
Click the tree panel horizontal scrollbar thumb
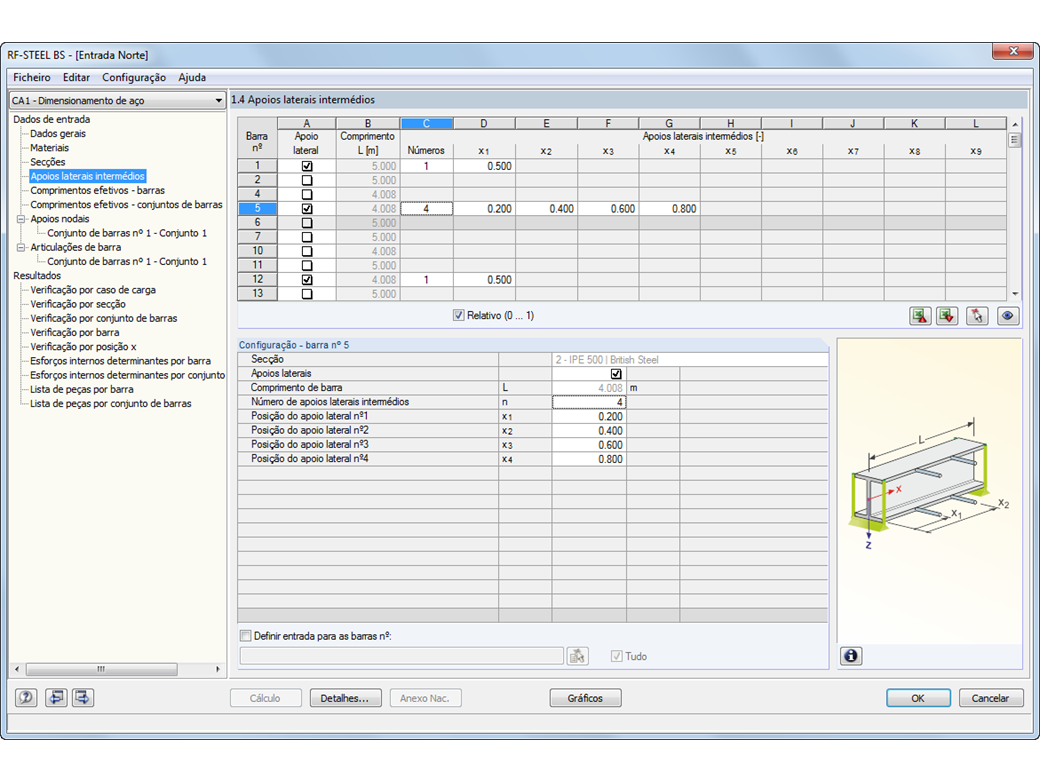[101, 669]
